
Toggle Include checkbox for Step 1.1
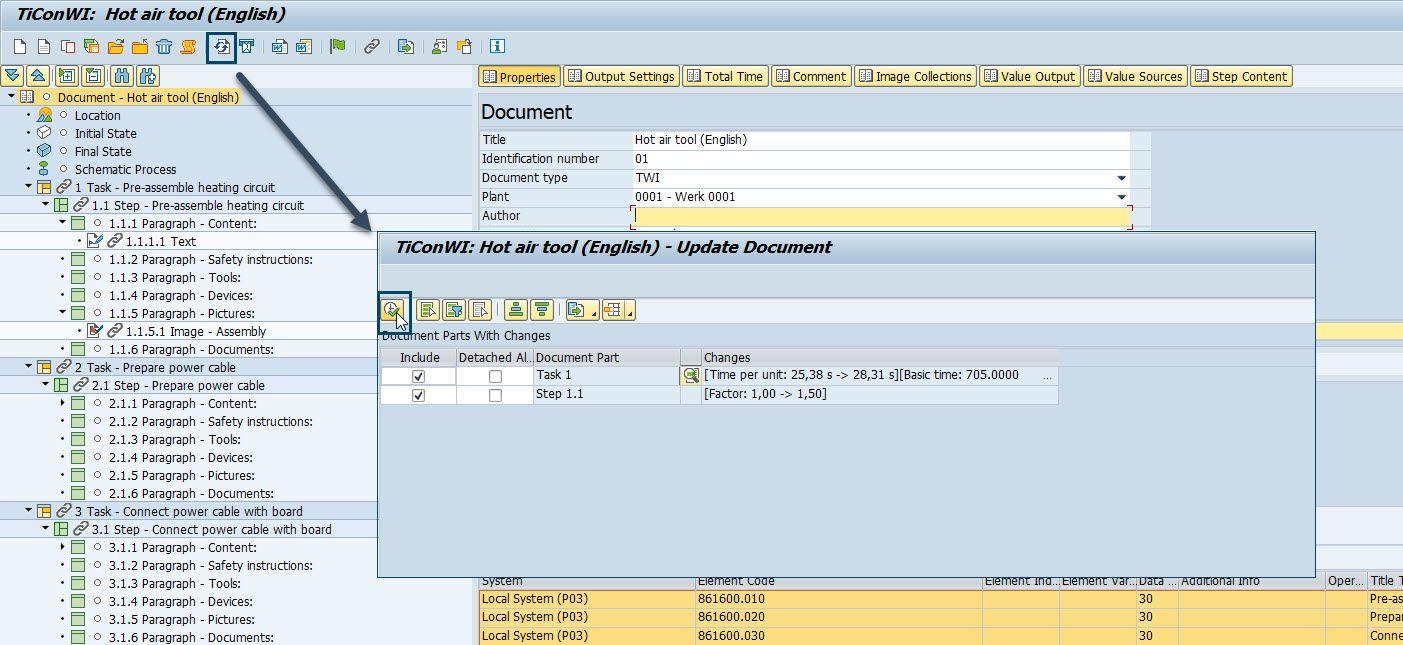point(418,395)
